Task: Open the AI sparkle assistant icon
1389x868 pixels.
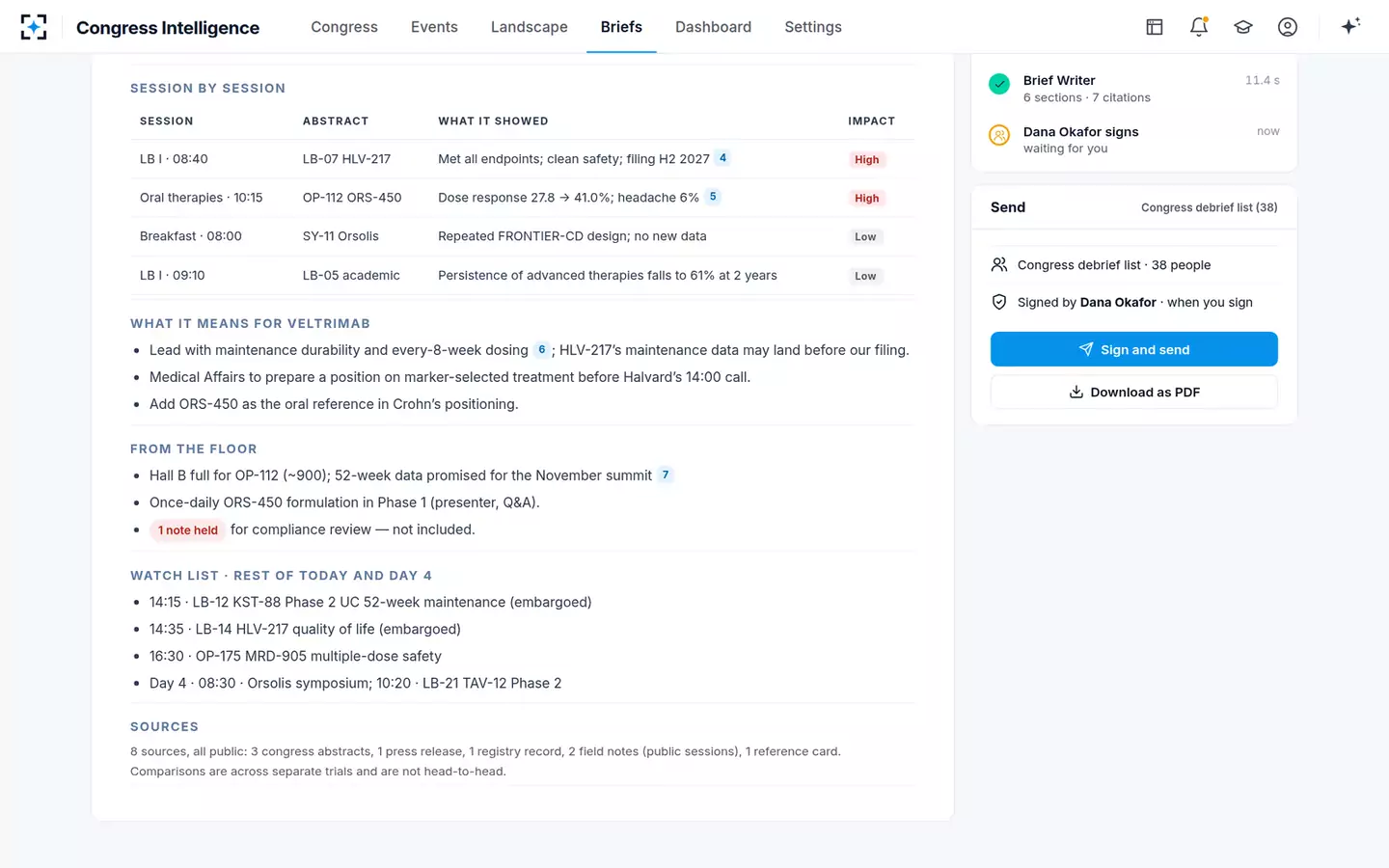Action: 1350,26
